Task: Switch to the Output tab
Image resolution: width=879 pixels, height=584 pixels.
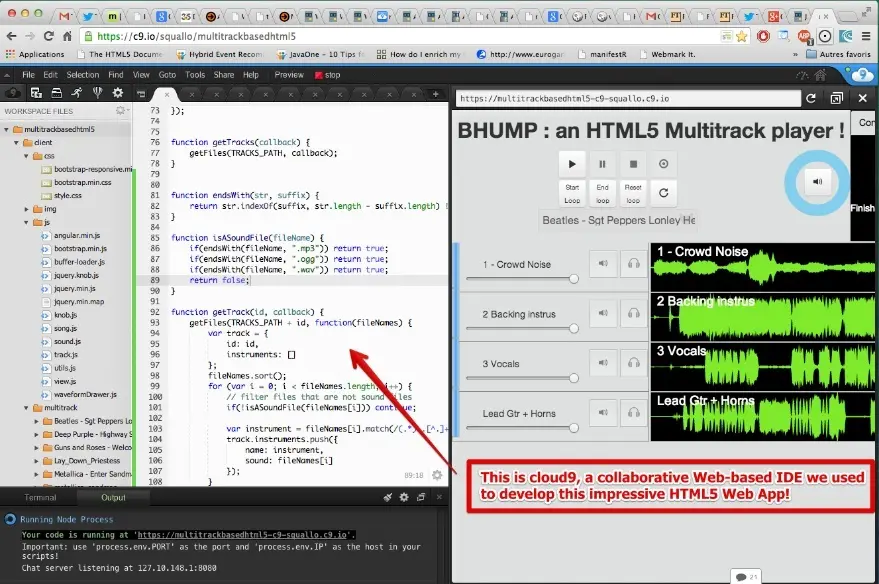Action: [x=113, y=498]
